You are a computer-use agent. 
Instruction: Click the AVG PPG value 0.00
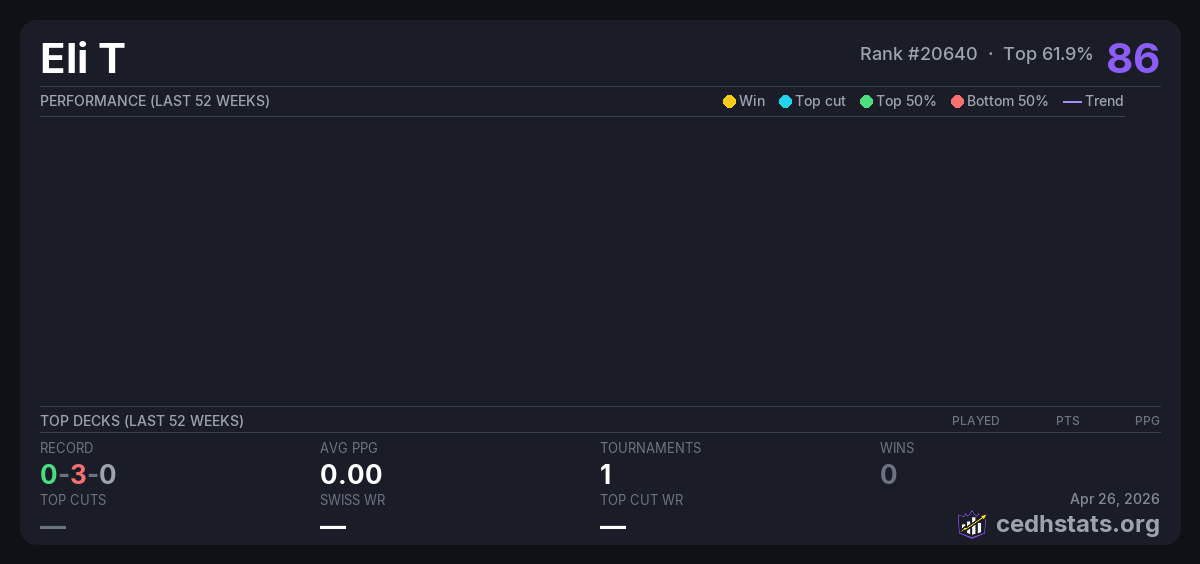coord(351,474)
